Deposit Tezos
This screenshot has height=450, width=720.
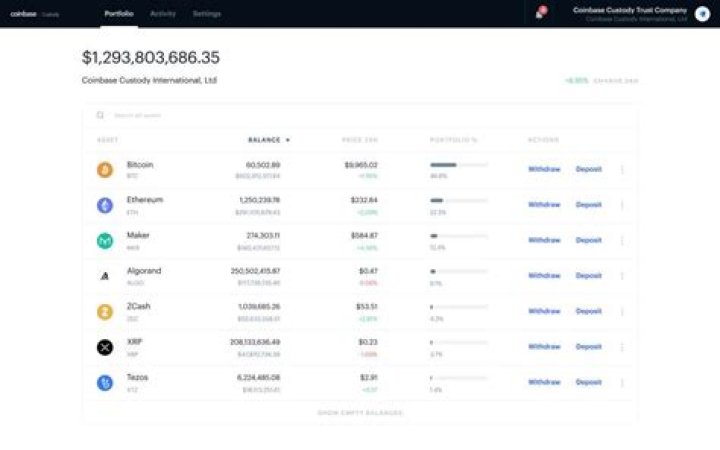589,382
